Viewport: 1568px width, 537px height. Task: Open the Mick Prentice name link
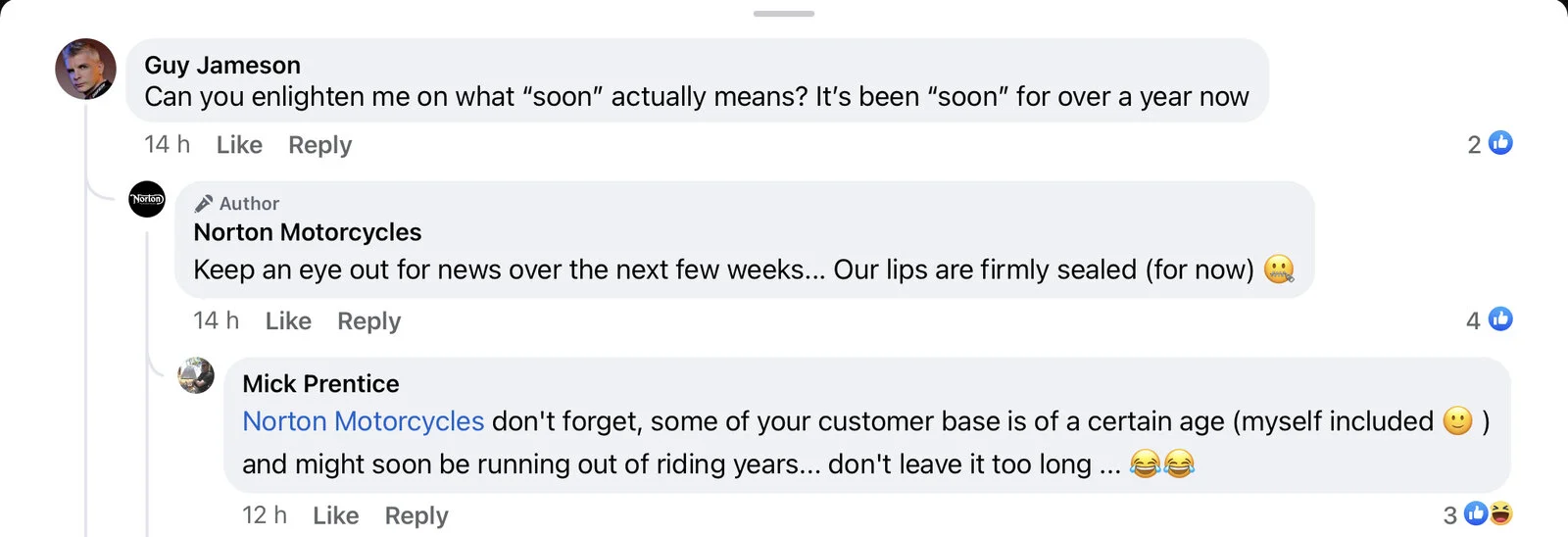(x=320, y=384)
